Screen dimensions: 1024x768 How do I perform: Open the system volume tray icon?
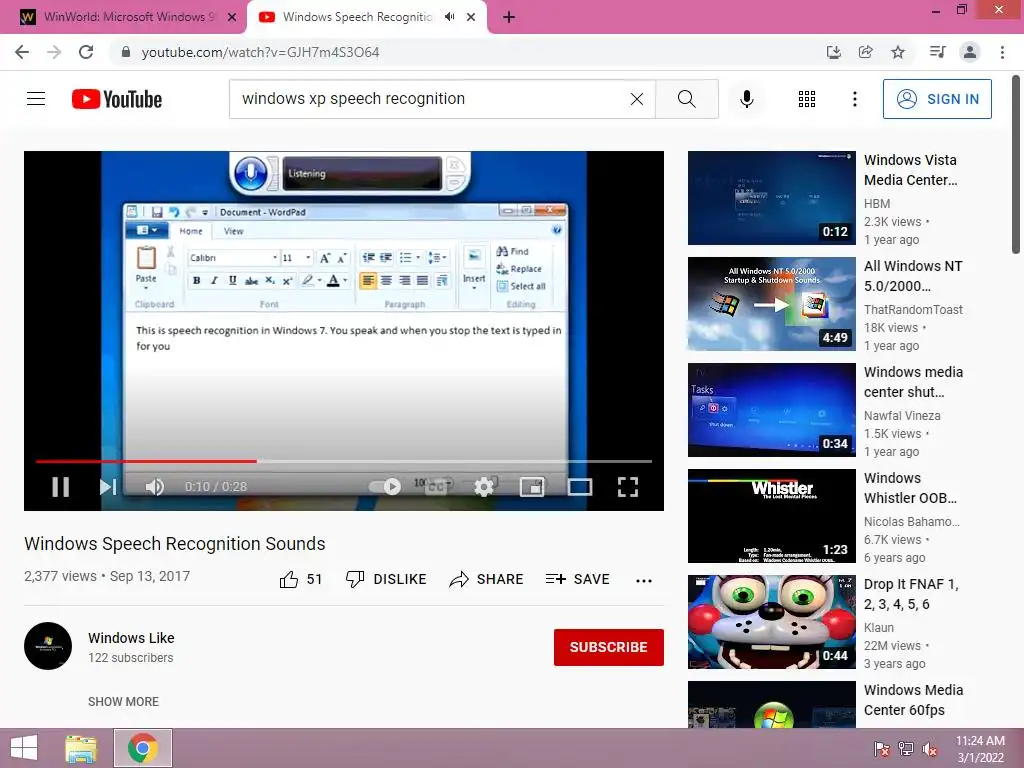pos(930,748)
